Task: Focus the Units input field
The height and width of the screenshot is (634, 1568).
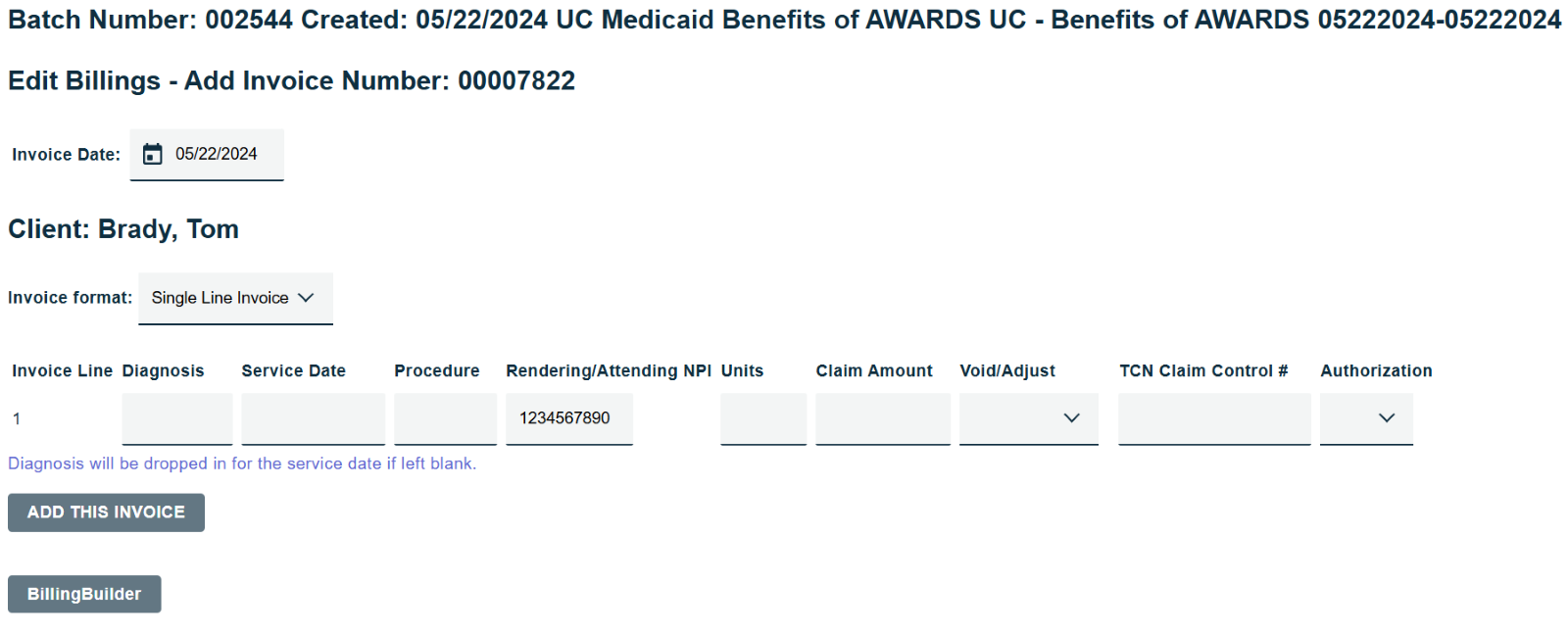Action: coord(762,418)
